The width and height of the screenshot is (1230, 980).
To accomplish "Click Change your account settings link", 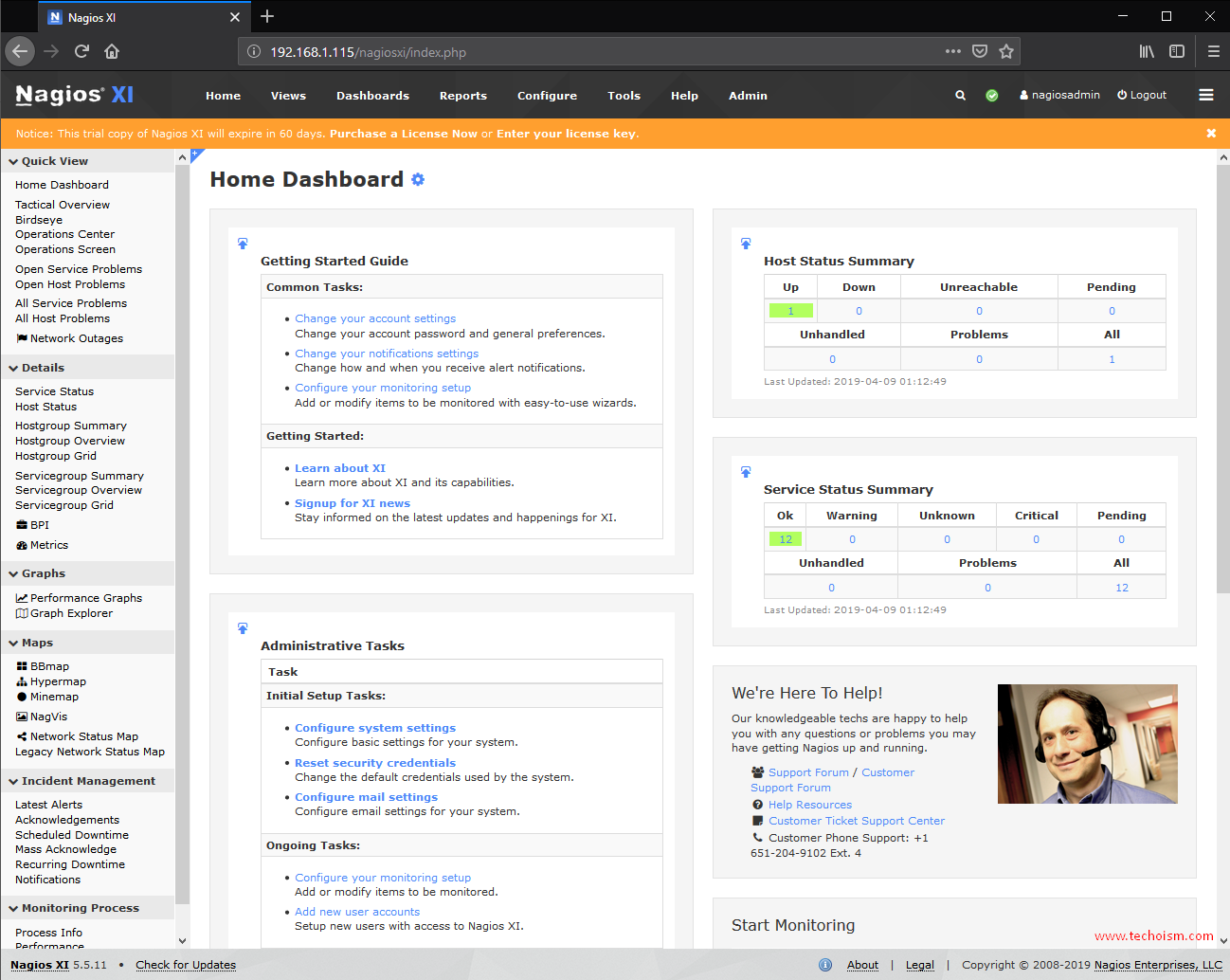I will coord(375,318).
